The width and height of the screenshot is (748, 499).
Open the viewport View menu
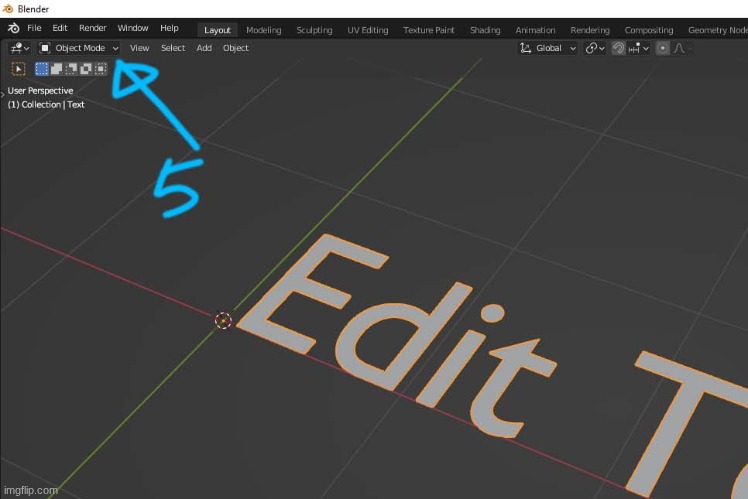click(x=140, y=48)
